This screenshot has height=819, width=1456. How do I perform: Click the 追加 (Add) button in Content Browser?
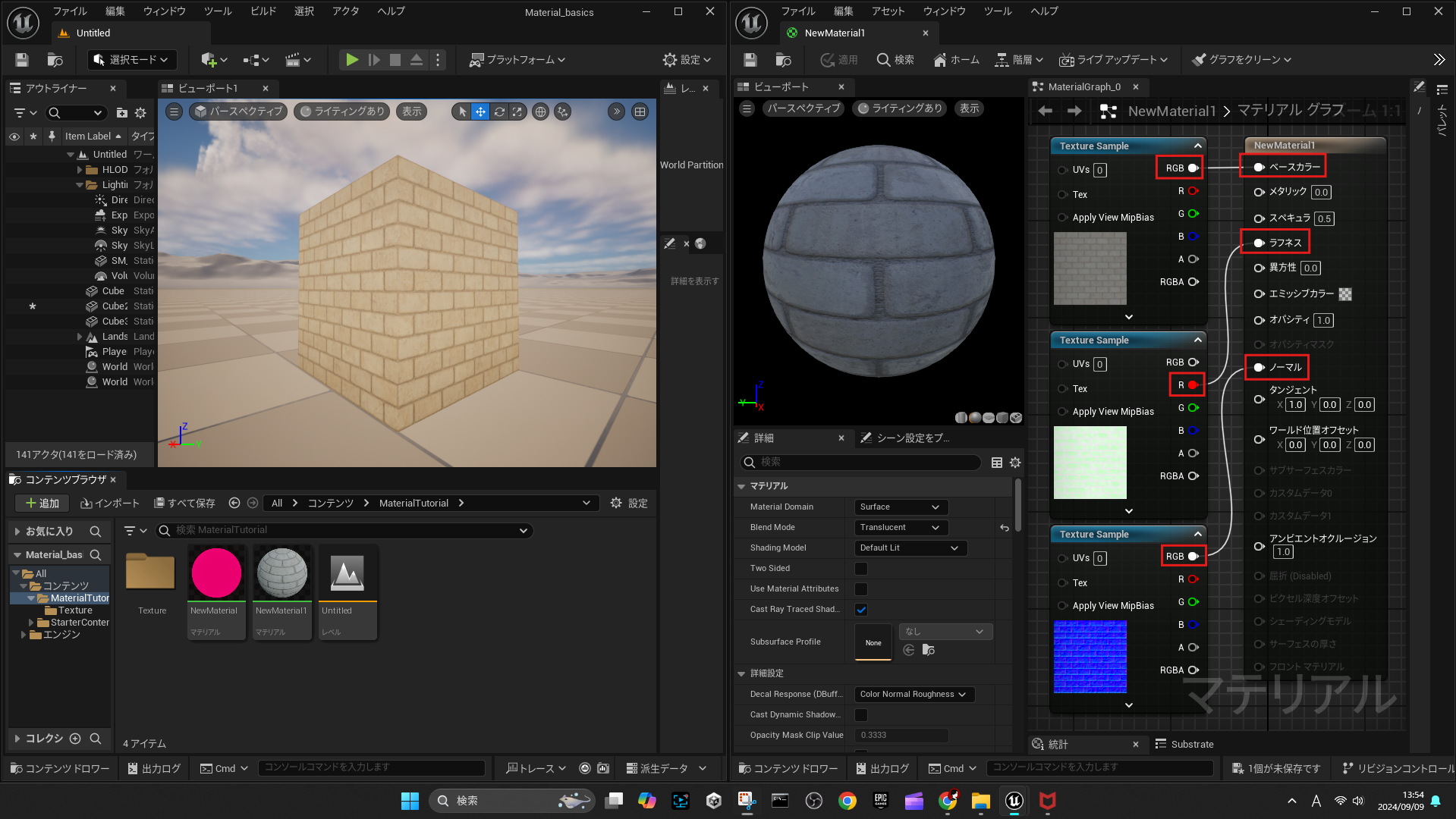pyautogui.click(x=42, y=503)
